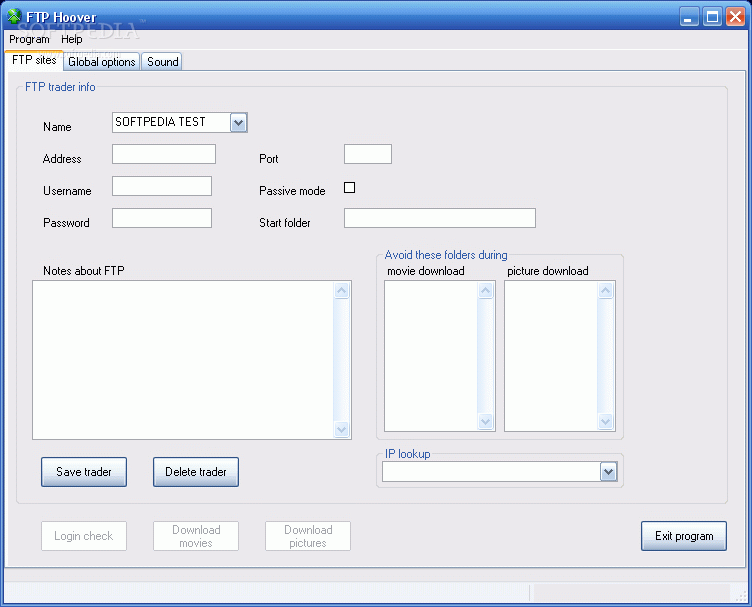Click the Exit program button
752x607 pixels.
(684, 536)
